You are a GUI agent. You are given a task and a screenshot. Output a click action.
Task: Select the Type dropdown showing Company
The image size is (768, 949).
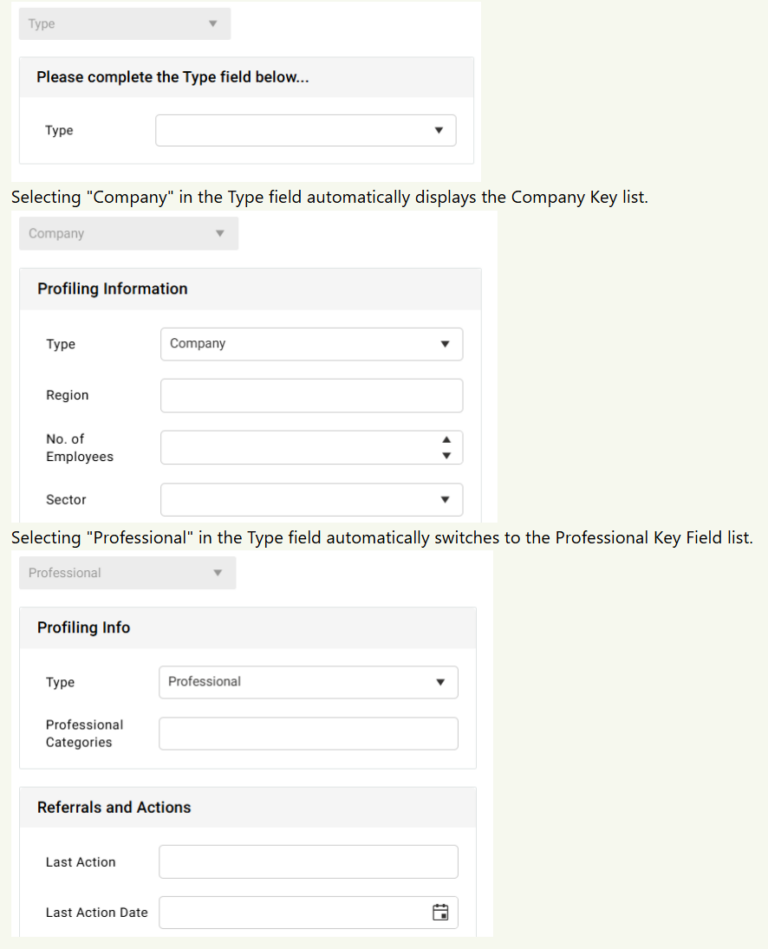(311, 343)
